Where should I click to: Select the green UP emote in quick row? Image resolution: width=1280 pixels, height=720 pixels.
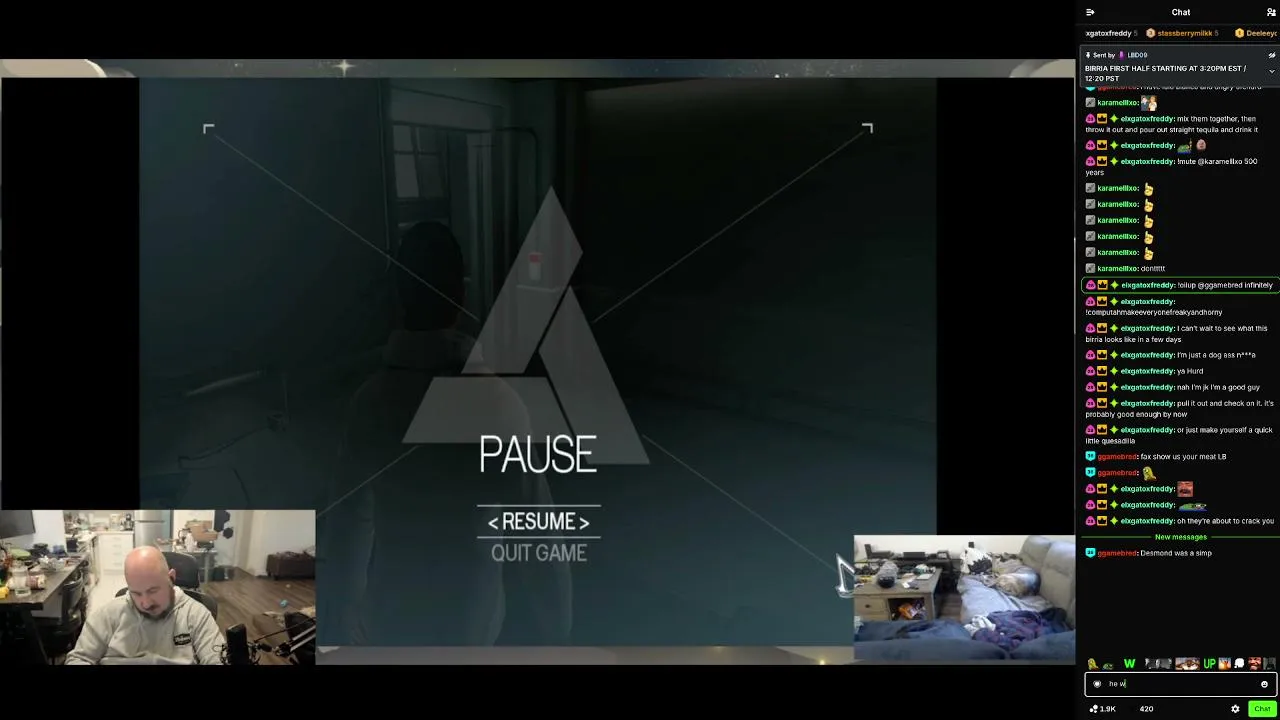point(1209,664)
